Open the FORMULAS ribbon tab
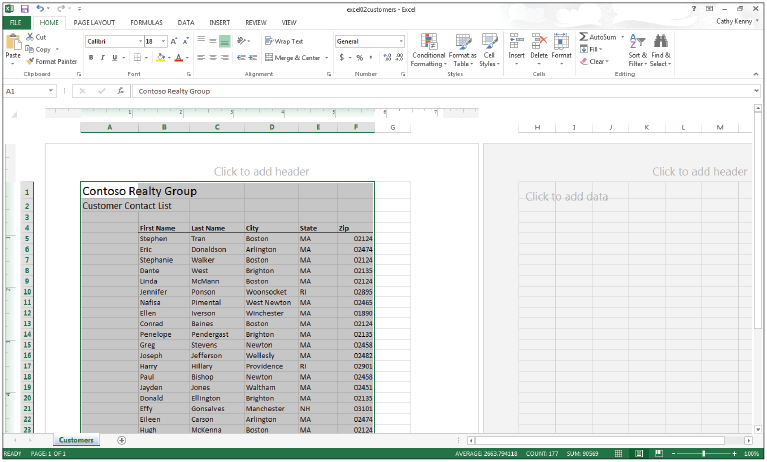 coord(146,21)
